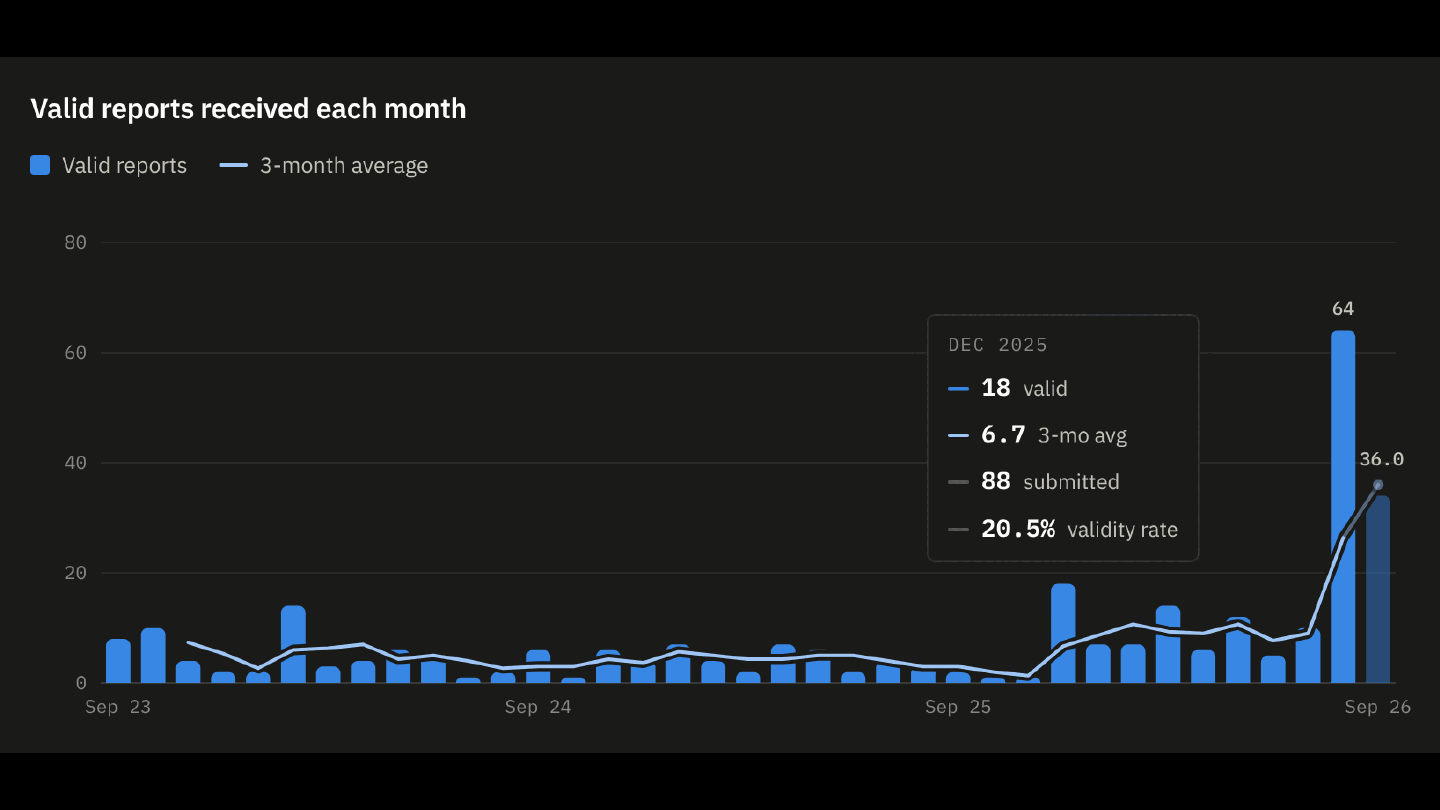Click the "20" y-axis label
This screenshot has width=1440, height=810.
coord(76,573)
